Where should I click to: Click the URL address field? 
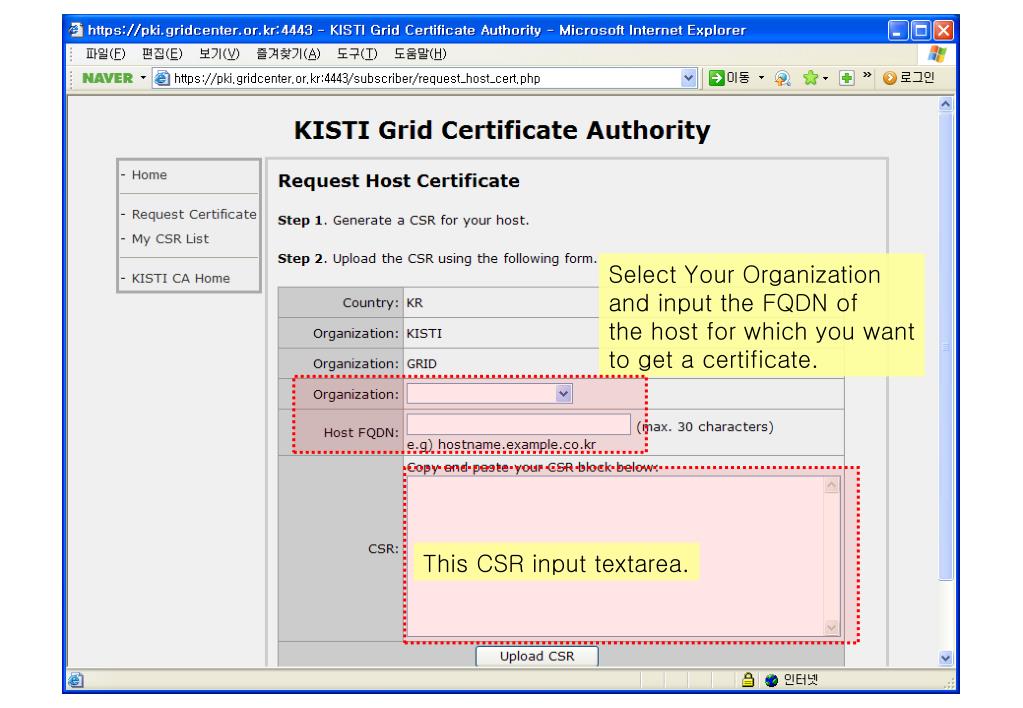click(x=424, y=78)
